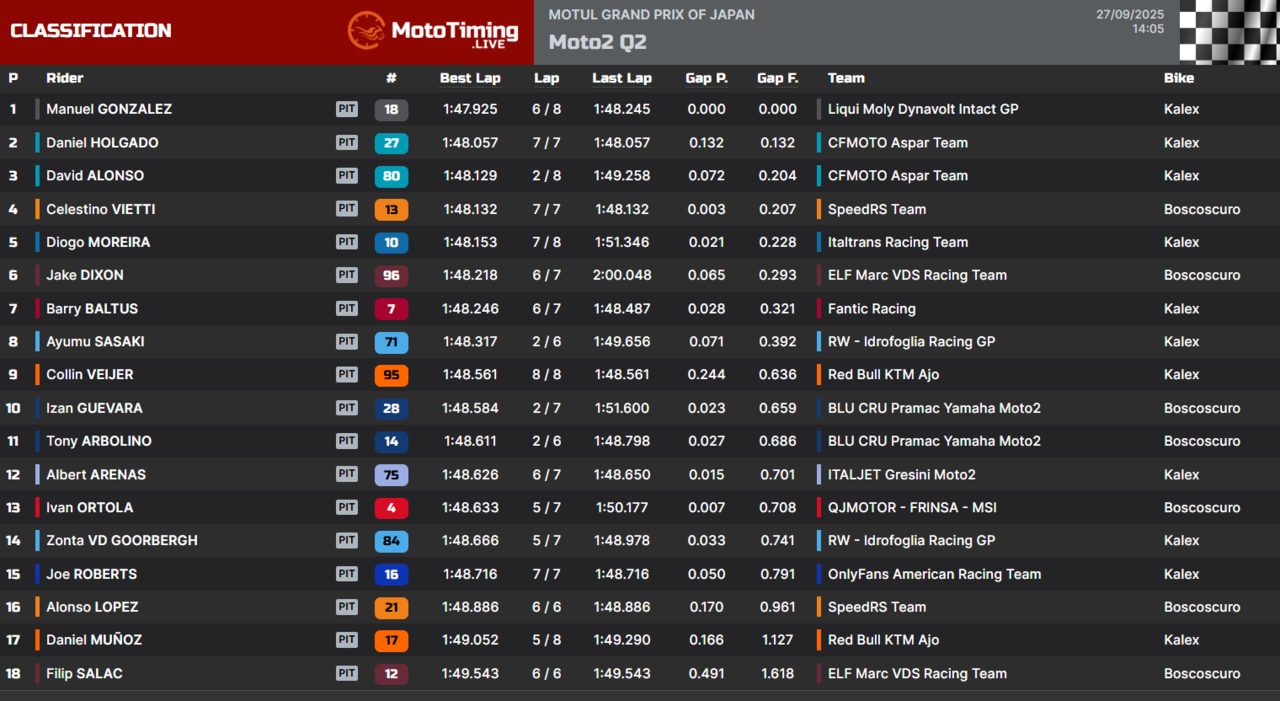The image size is (1280, 701).
Task: Click the CLASSIFICATION title
Action: coord(91,30)
